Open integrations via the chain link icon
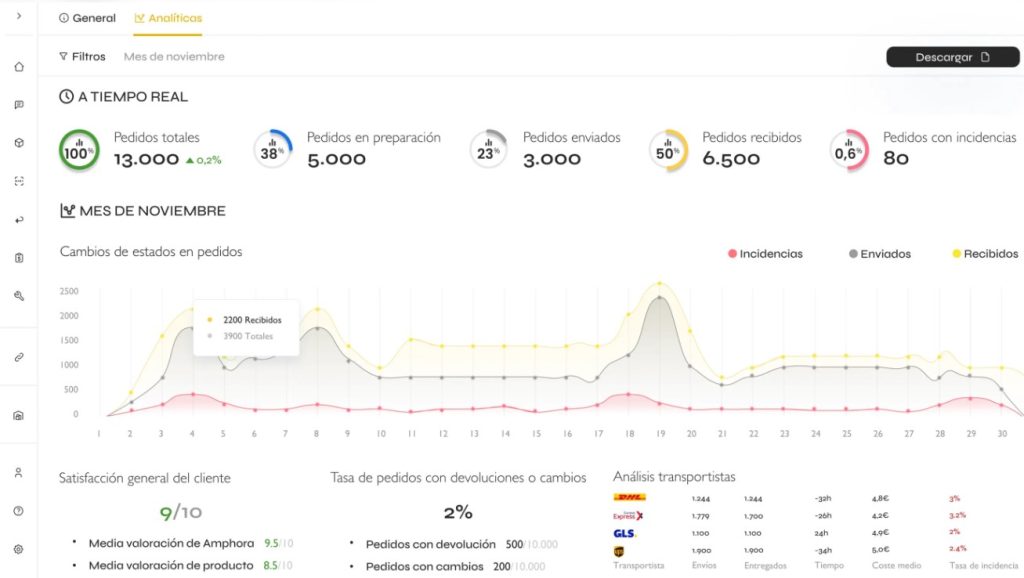 click(19, 357)
